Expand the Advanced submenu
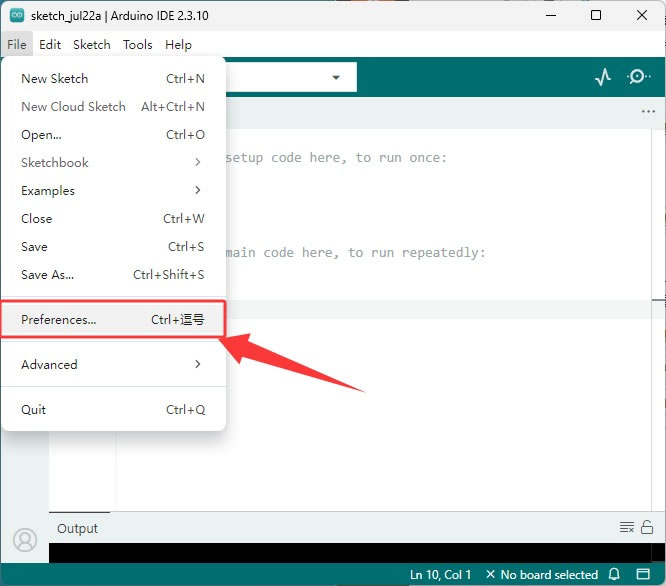This screenshot has width=666, height=586. click(113, 364)
